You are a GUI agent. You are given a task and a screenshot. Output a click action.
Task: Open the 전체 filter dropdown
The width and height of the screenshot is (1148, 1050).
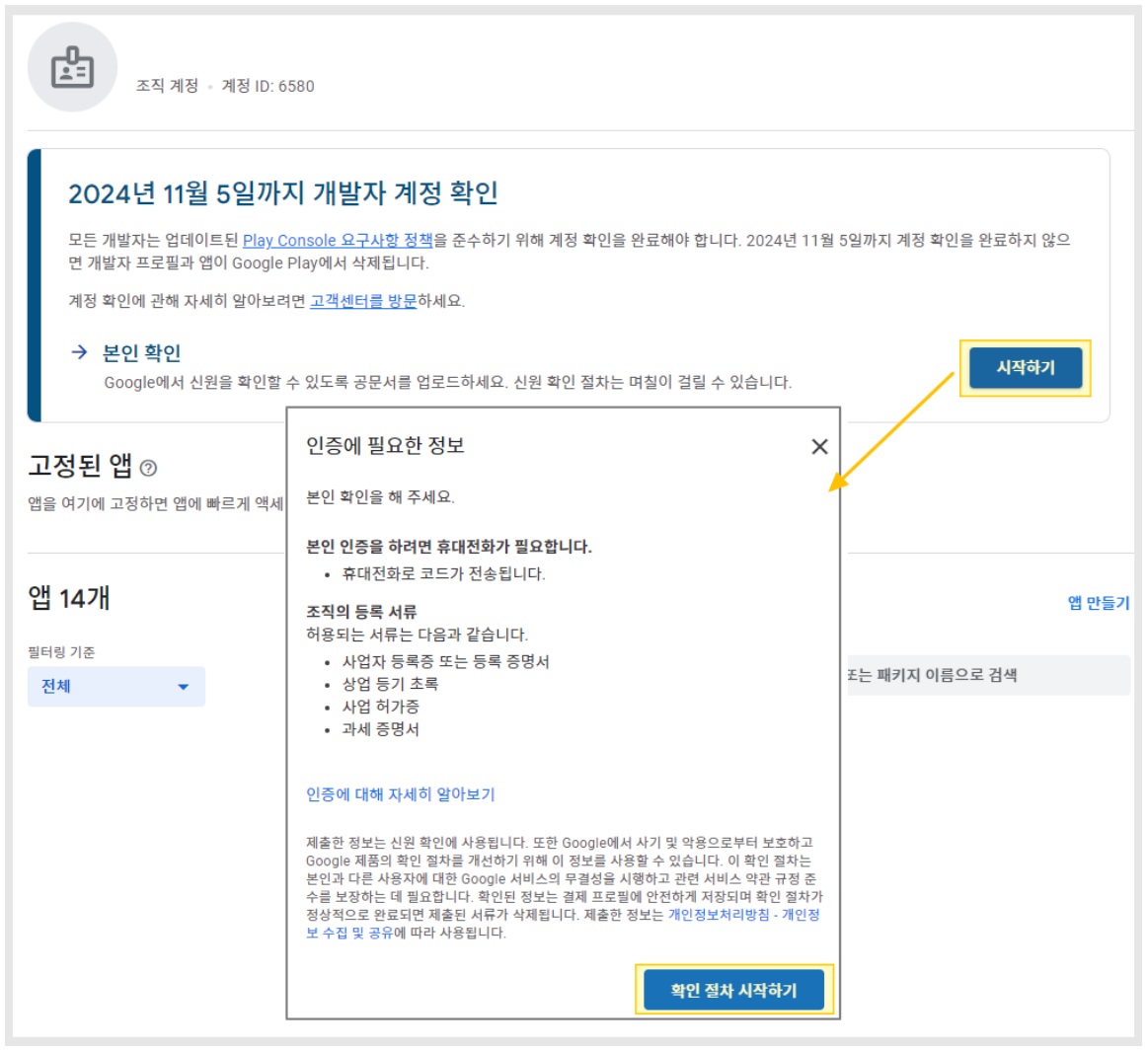pos(116,686)
